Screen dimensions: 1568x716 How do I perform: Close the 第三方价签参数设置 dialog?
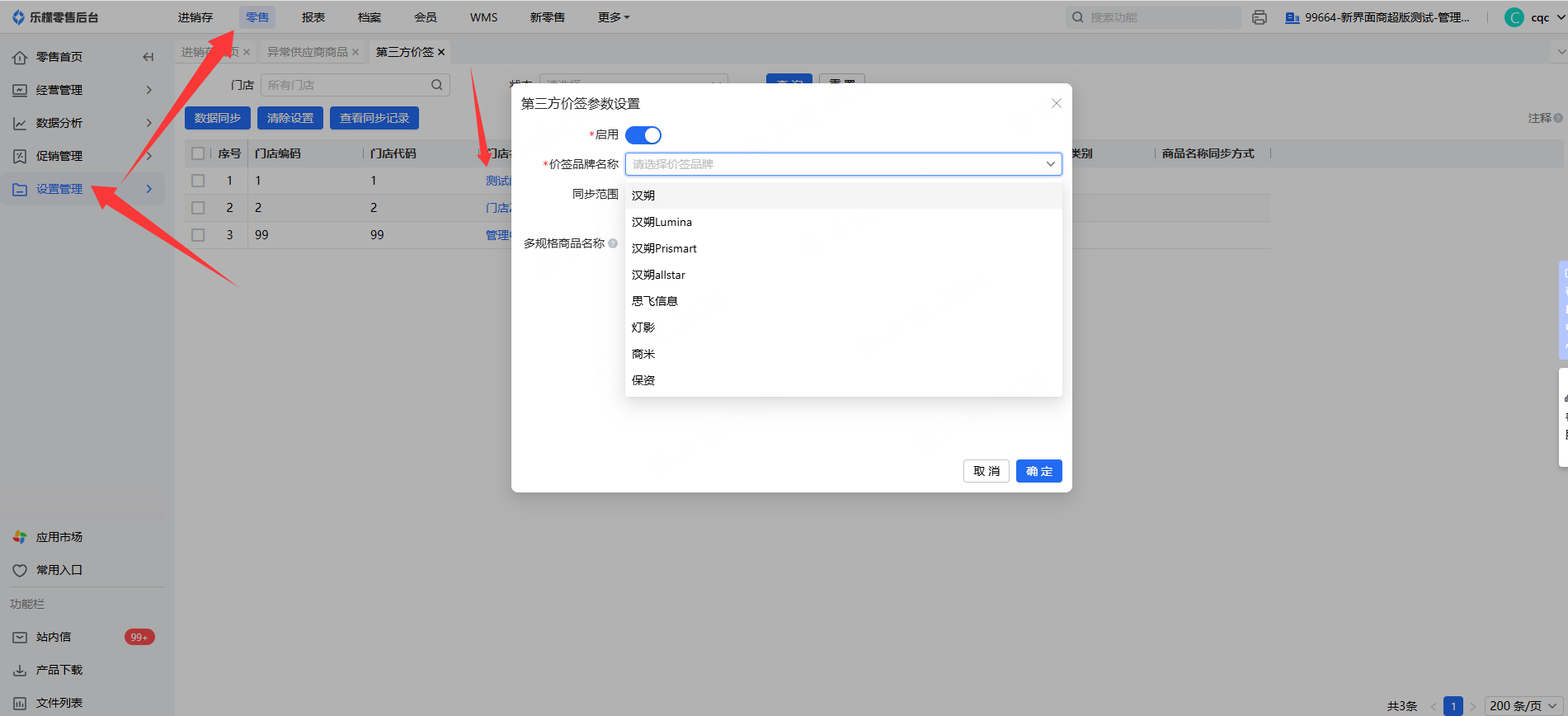point(1057,103)
